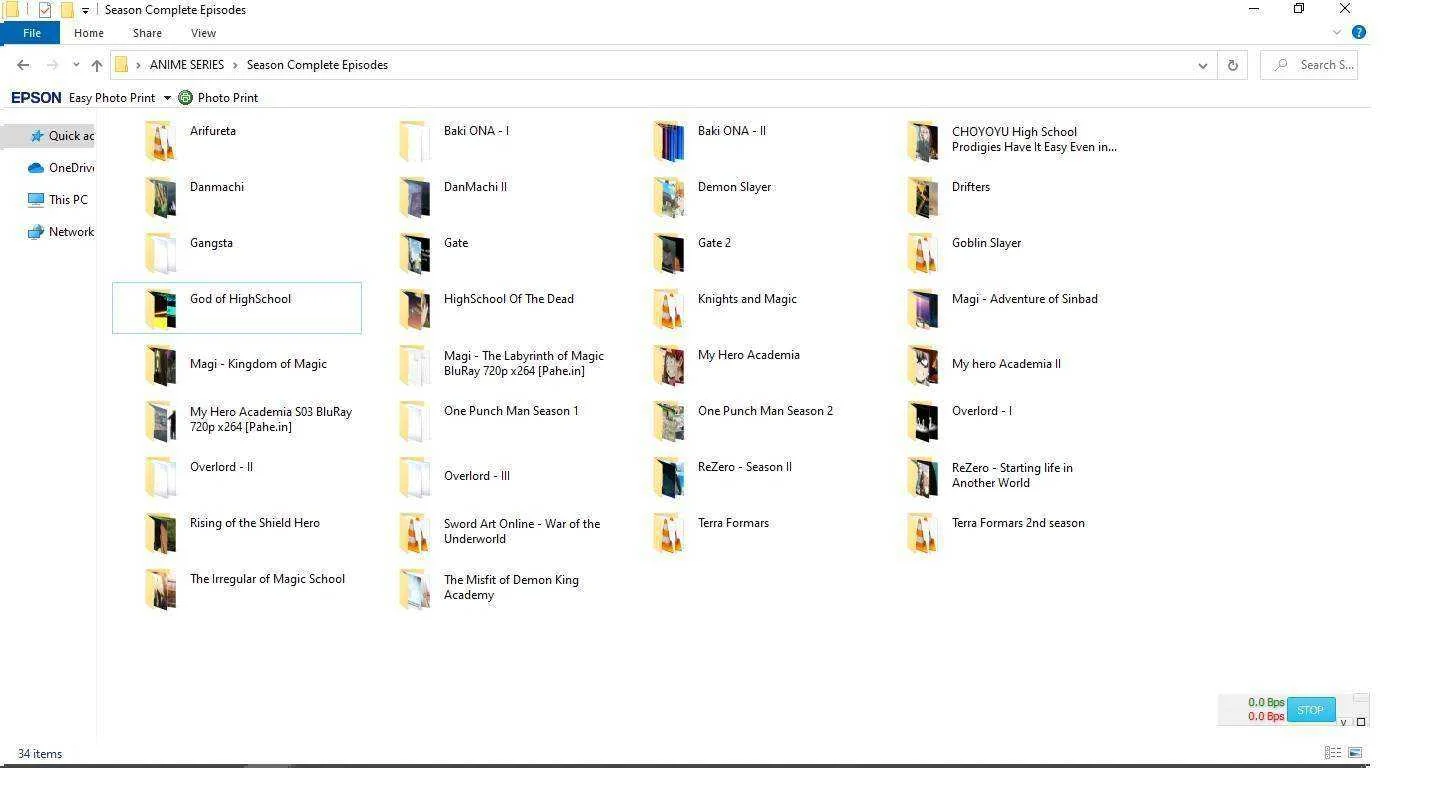
Task: Click the Properties icon in the quick access toolbar
Action: (45, 10)
